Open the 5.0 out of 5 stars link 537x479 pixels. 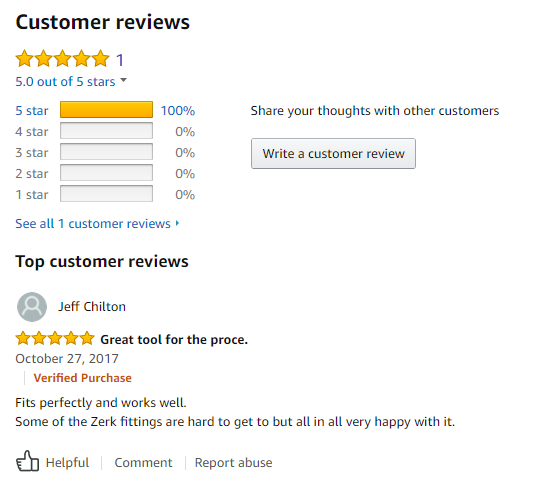coord(65,81)
